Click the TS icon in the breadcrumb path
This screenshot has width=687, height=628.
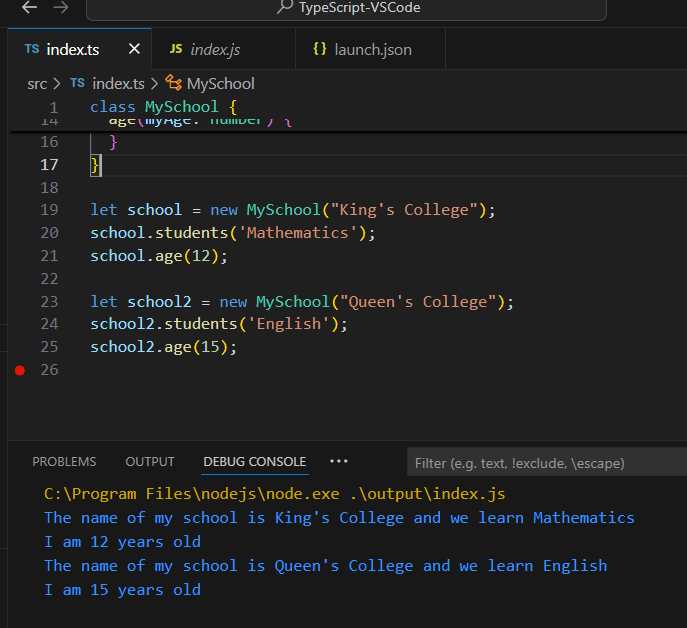(77, 83)
